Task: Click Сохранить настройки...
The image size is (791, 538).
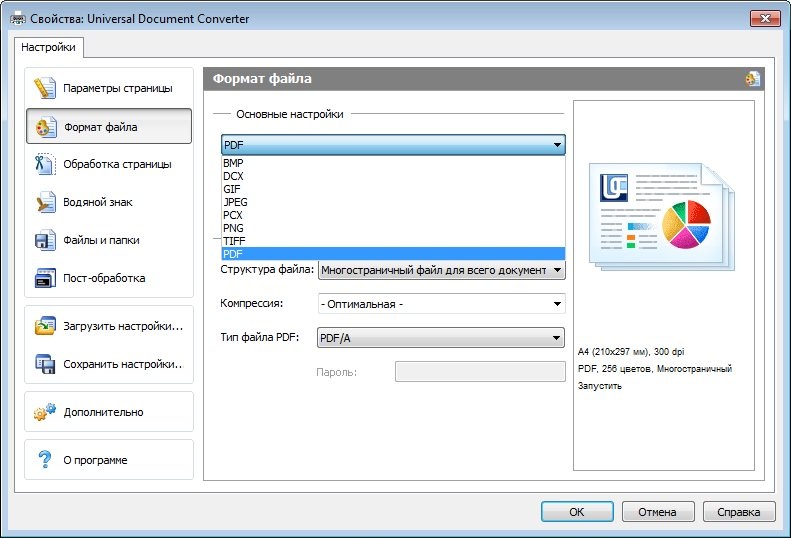Action: tap(109, 364)
